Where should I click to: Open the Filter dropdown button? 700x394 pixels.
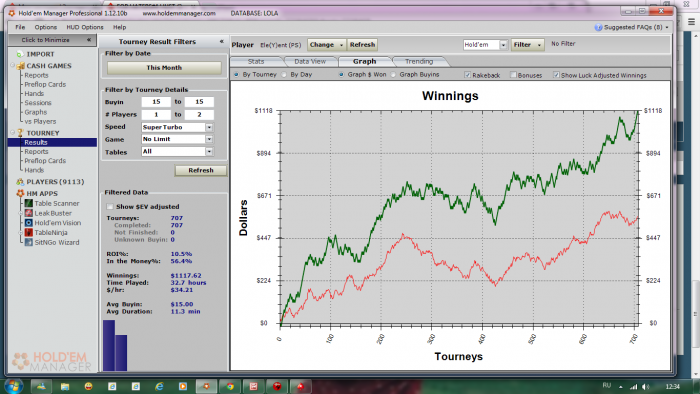point(528,45)
